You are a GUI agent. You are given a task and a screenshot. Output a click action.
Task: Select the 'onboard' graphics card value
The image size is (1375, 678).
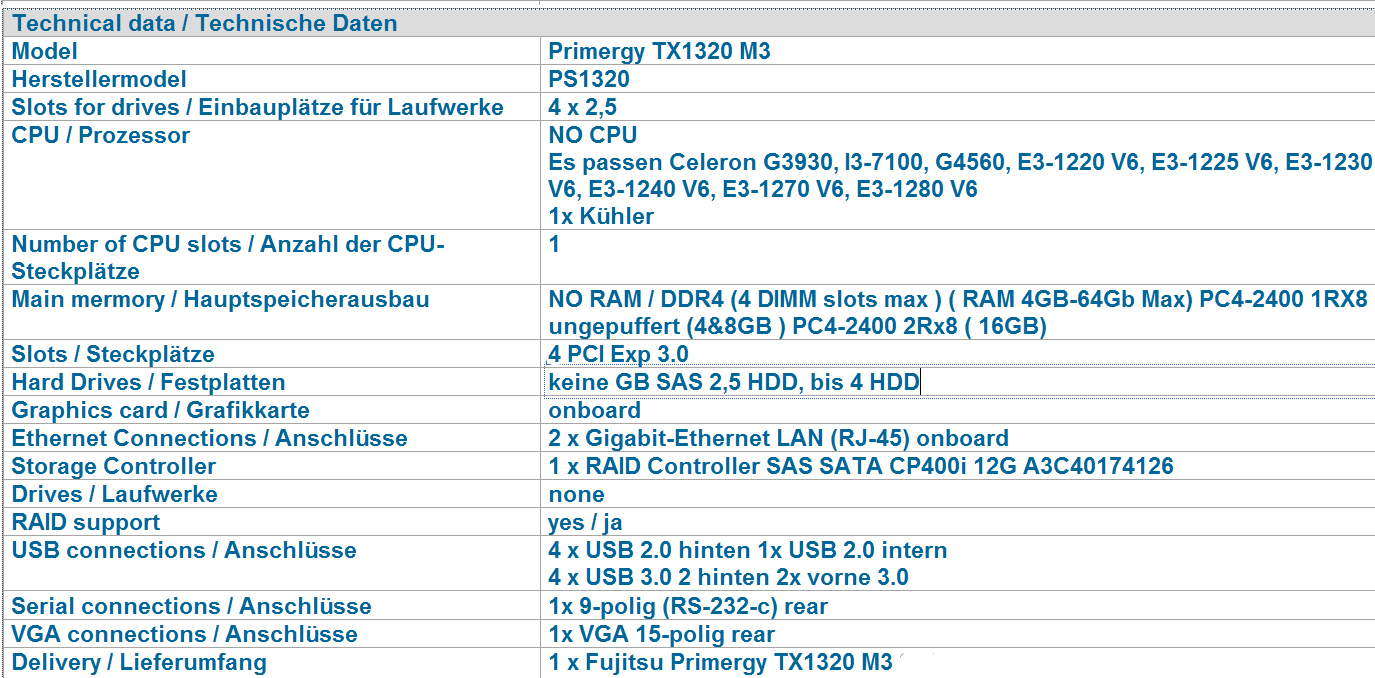tap(594, 410)
